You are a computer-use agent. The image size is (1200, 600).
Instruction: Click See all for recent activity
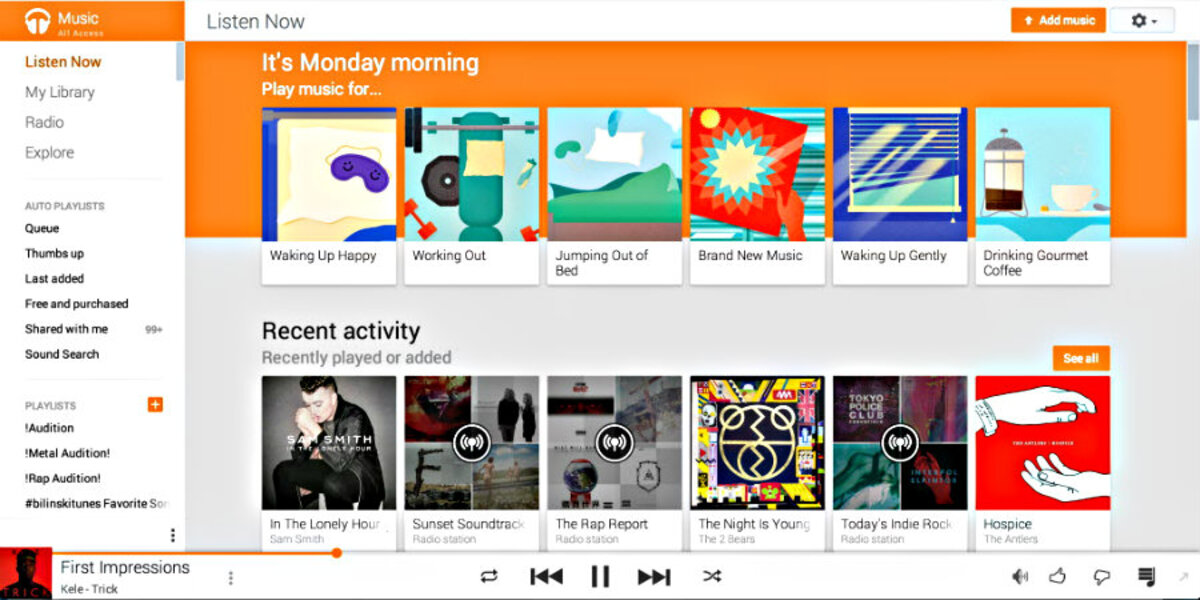pos(1081,358)
